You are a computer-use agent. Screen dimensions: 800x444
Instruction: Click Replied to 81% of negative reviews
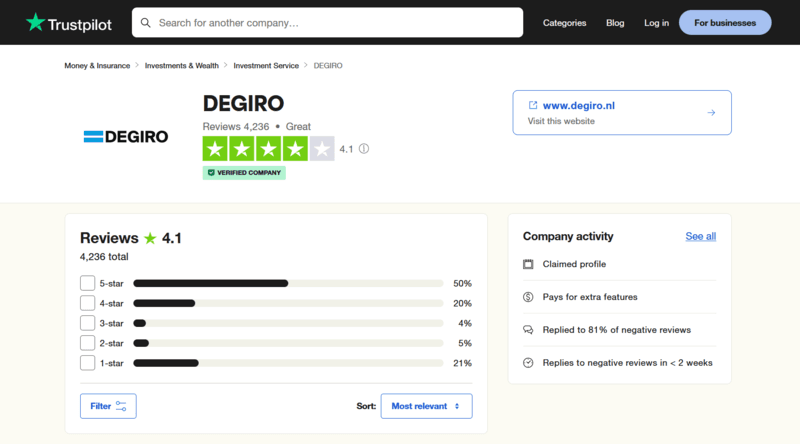[616, 330]
